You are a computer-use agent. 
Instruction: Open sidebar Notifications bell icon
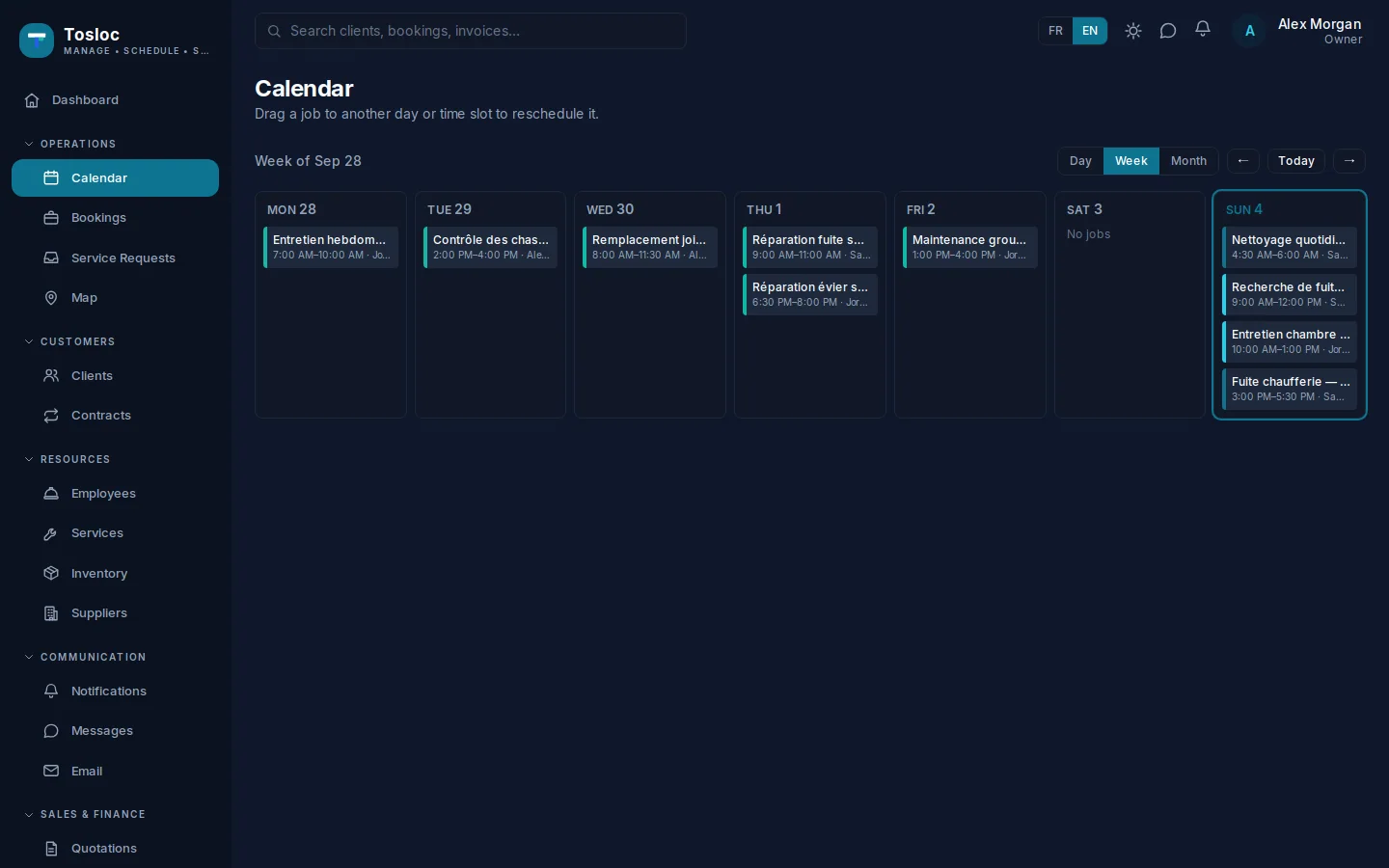tap(51, 692)
